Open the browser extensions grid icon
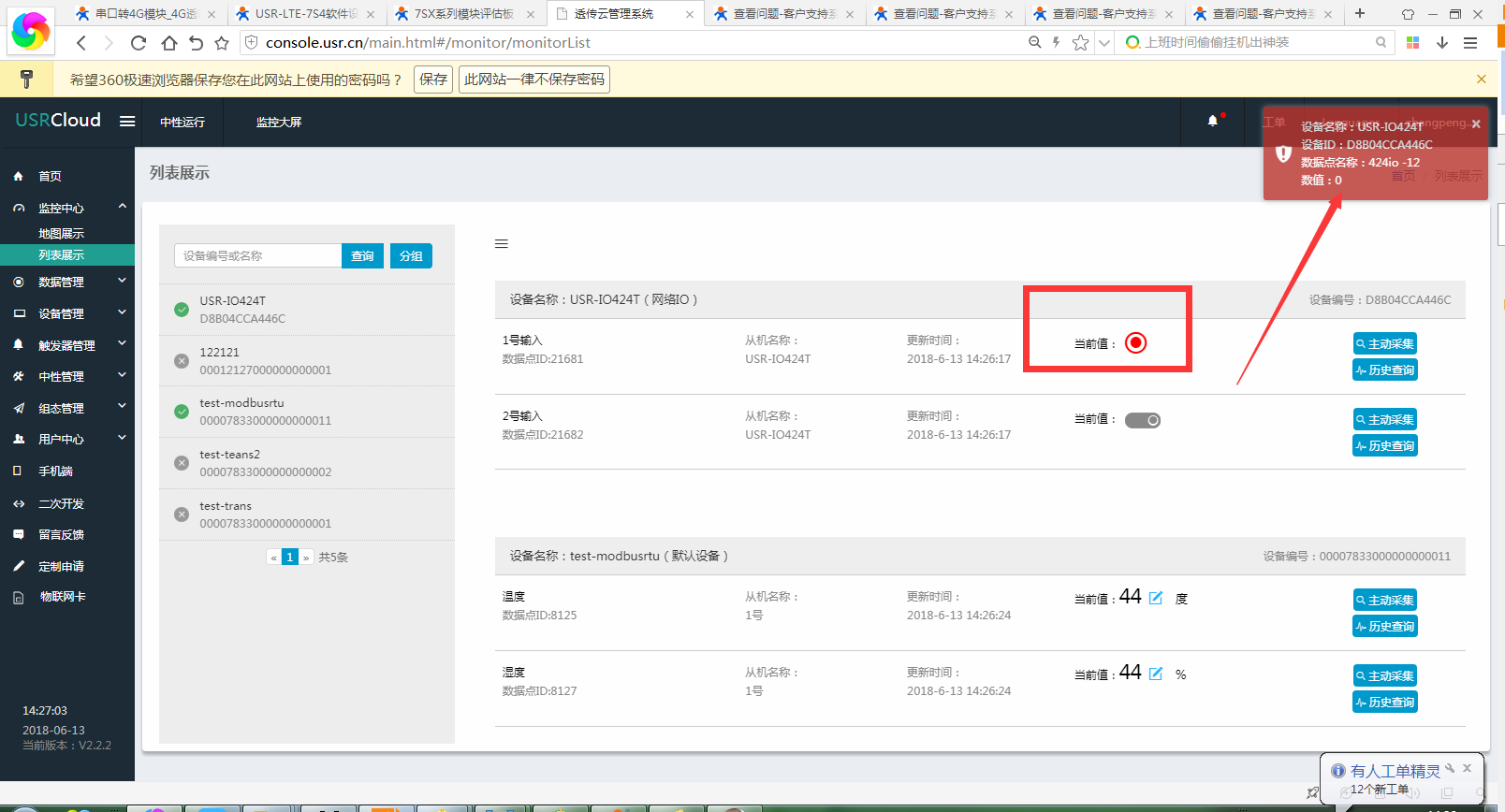Viewport: 1505px width, 812px height. (1413, 43)
